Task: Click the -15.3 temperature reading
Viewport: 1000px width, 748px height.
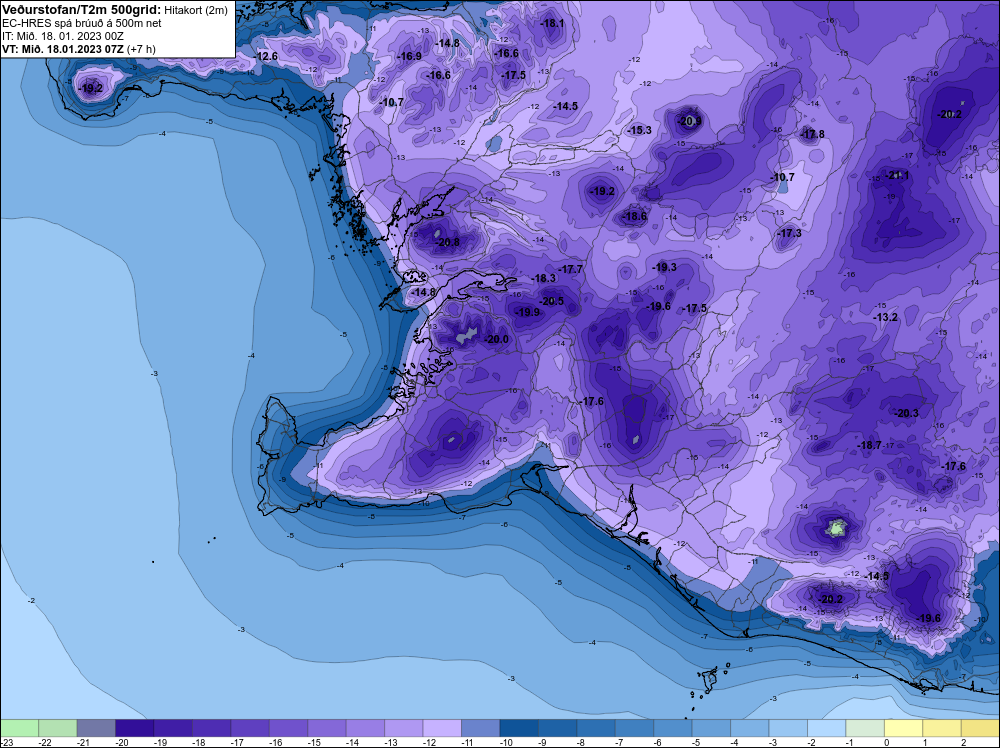Action: (x=640, y=130)
